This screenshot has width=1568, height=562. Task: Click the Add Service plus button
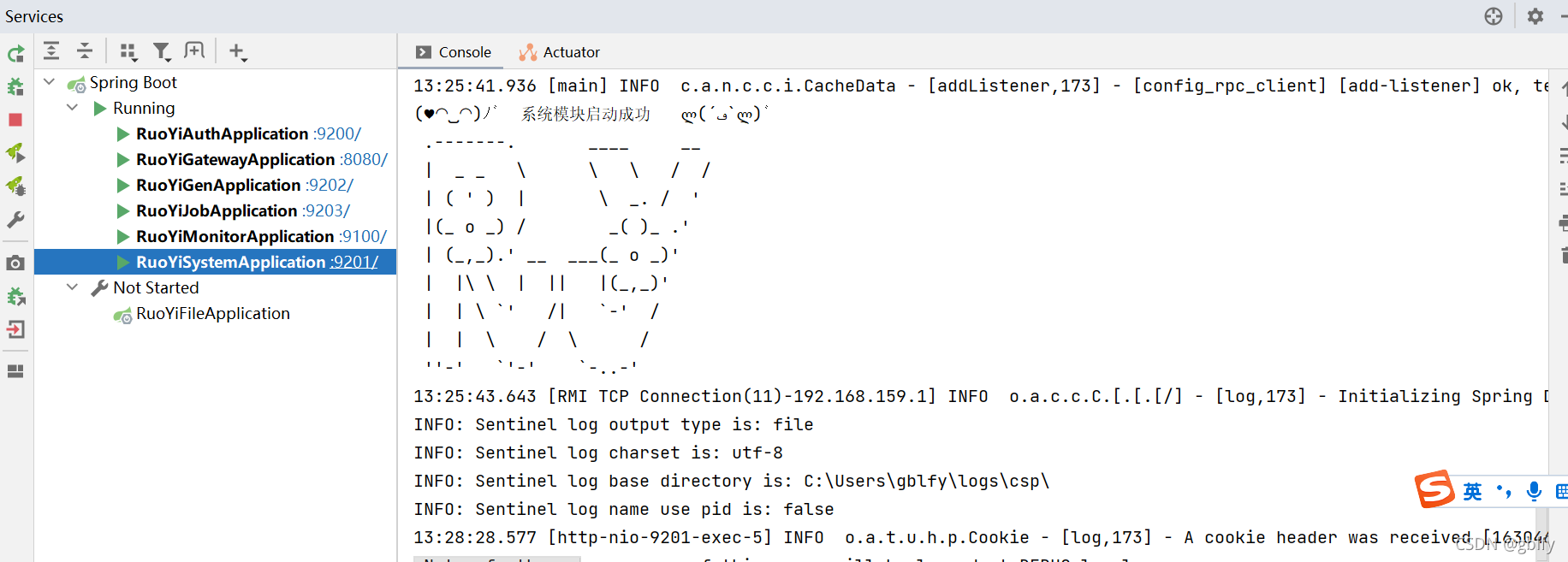[238, 52]
